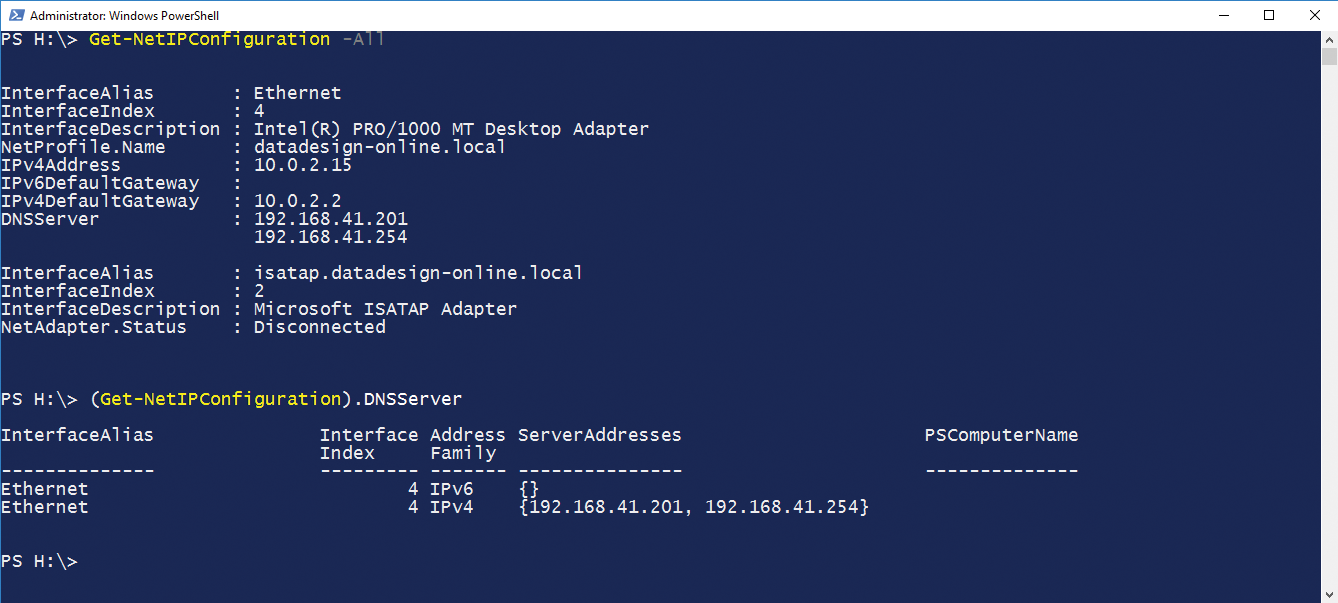Click the '(Get-NetIPConfiguration).DNSServer' command line

click(276, 399)
